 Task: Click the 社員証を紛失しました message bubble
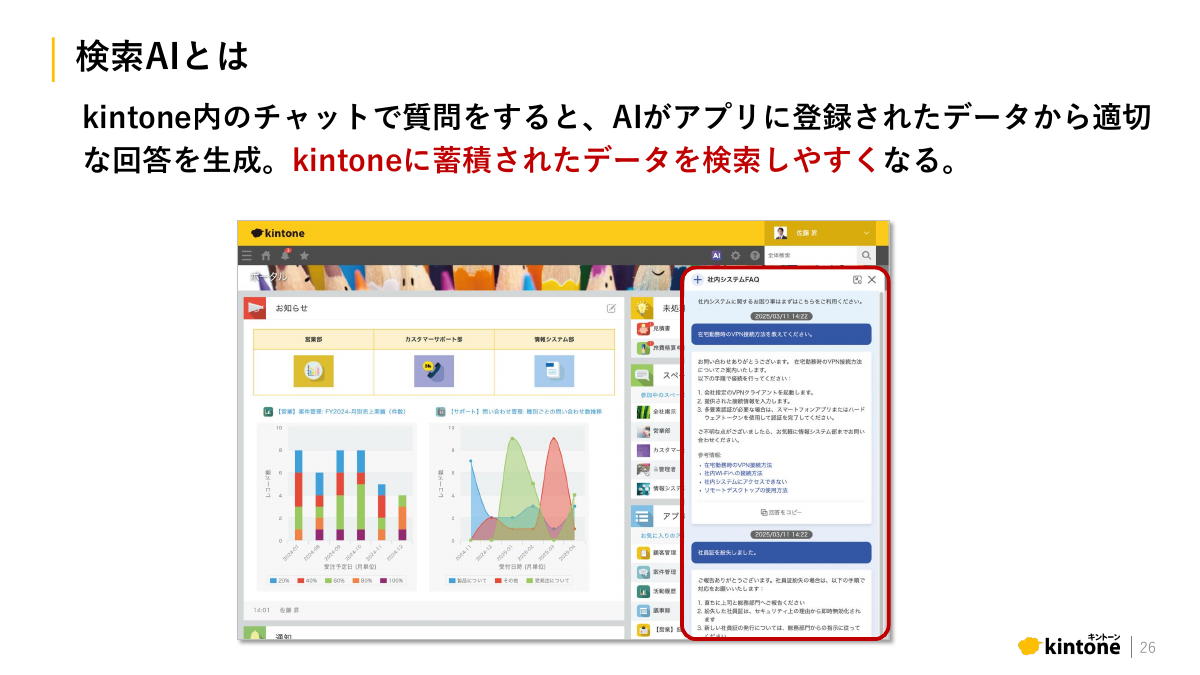click(x=781, y=552)
